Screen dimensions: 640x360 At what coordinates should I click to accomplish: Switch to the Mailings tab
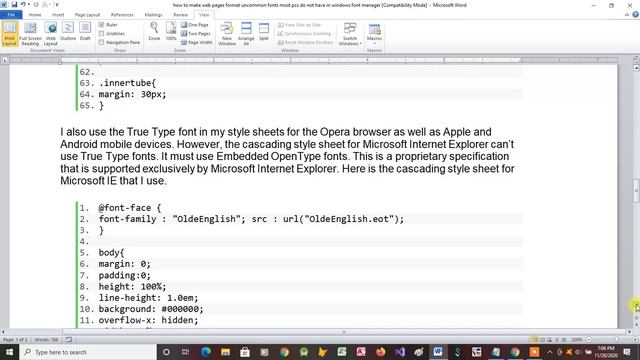153,15
